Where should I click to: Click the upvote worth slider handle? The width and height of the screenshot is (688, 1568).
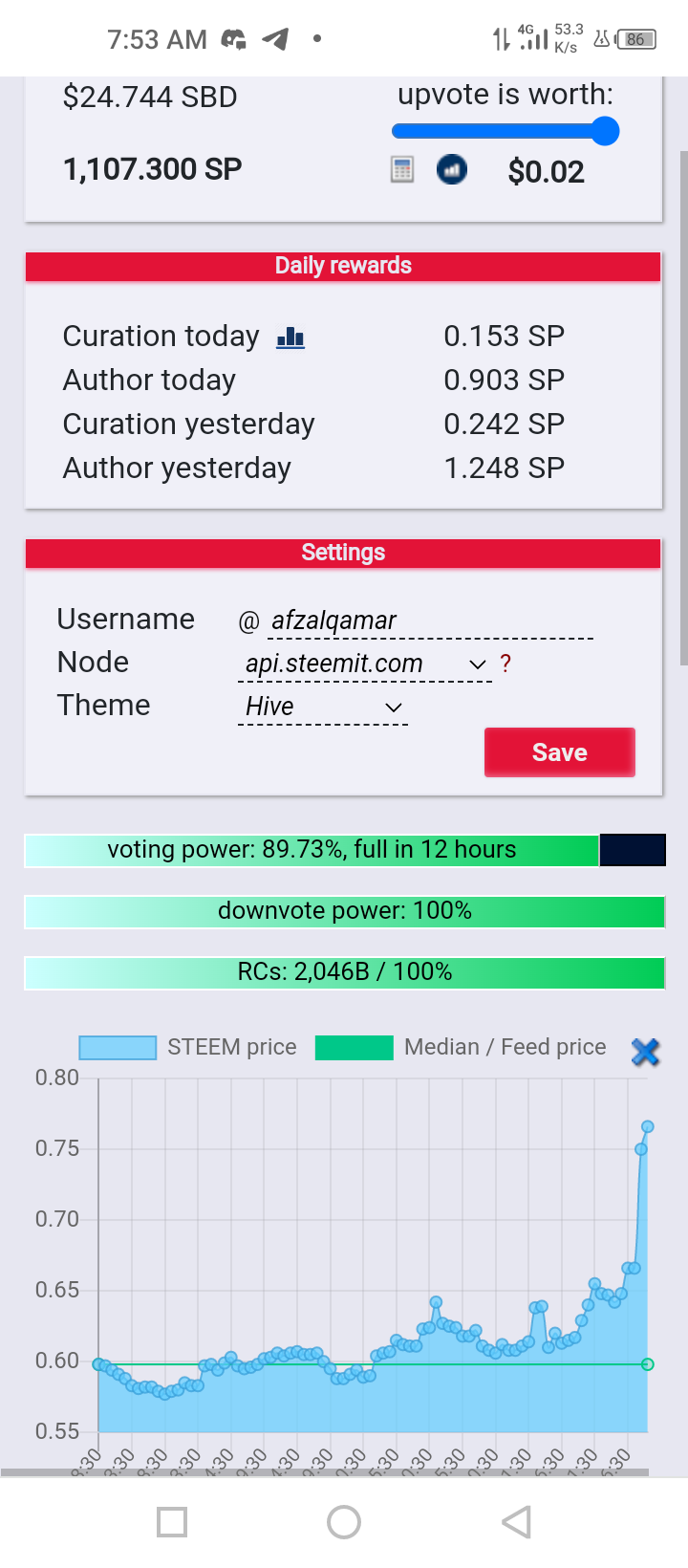(605, 131)
